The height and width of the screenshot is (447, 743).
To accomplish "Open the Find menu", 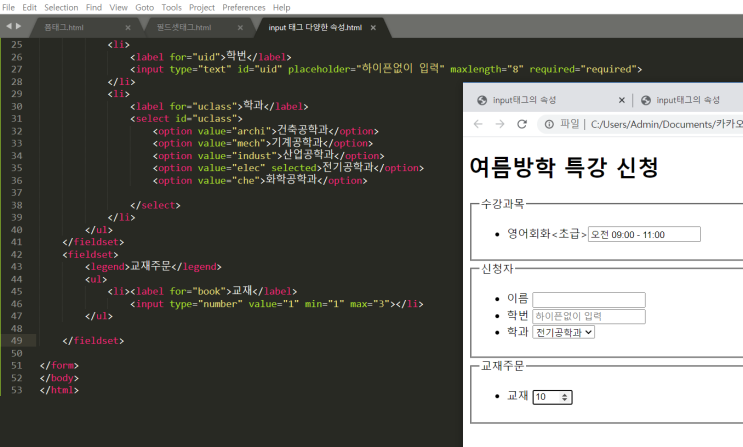I will click(94, 8).
